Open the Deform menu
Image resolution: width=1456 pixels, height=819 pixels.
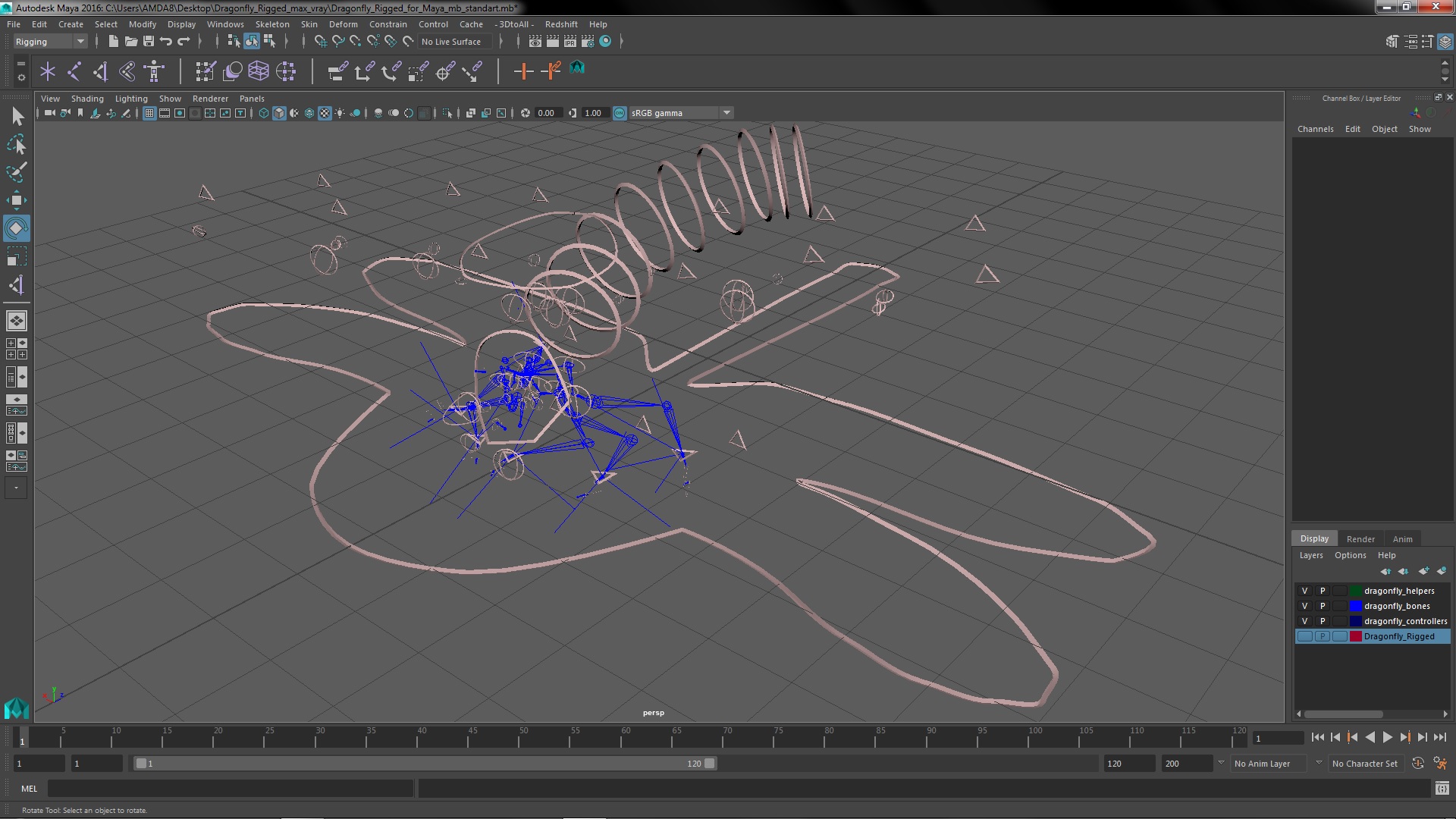tap(343, 24)
